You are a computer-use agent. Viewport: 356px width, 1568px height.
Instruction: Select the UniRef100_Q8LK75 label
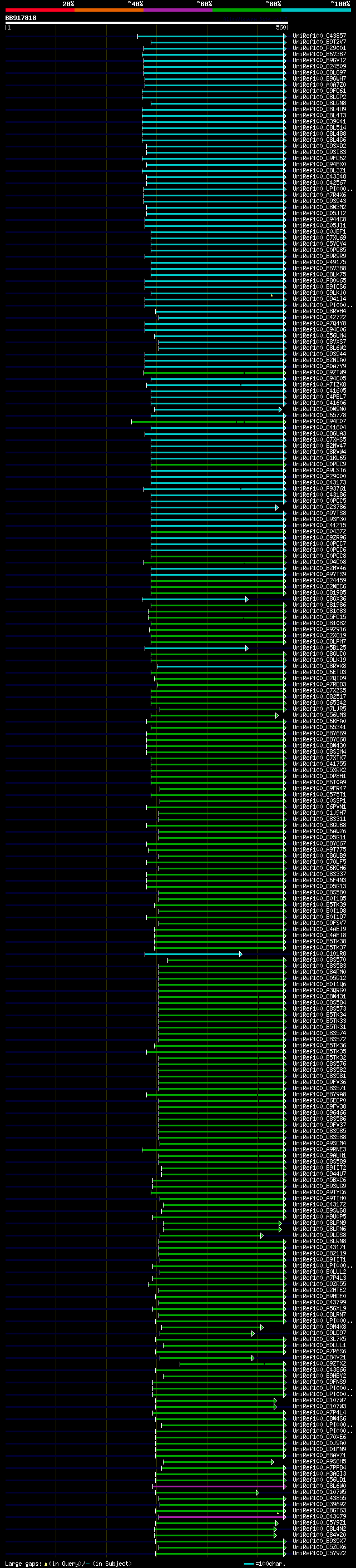coord(319,275)
